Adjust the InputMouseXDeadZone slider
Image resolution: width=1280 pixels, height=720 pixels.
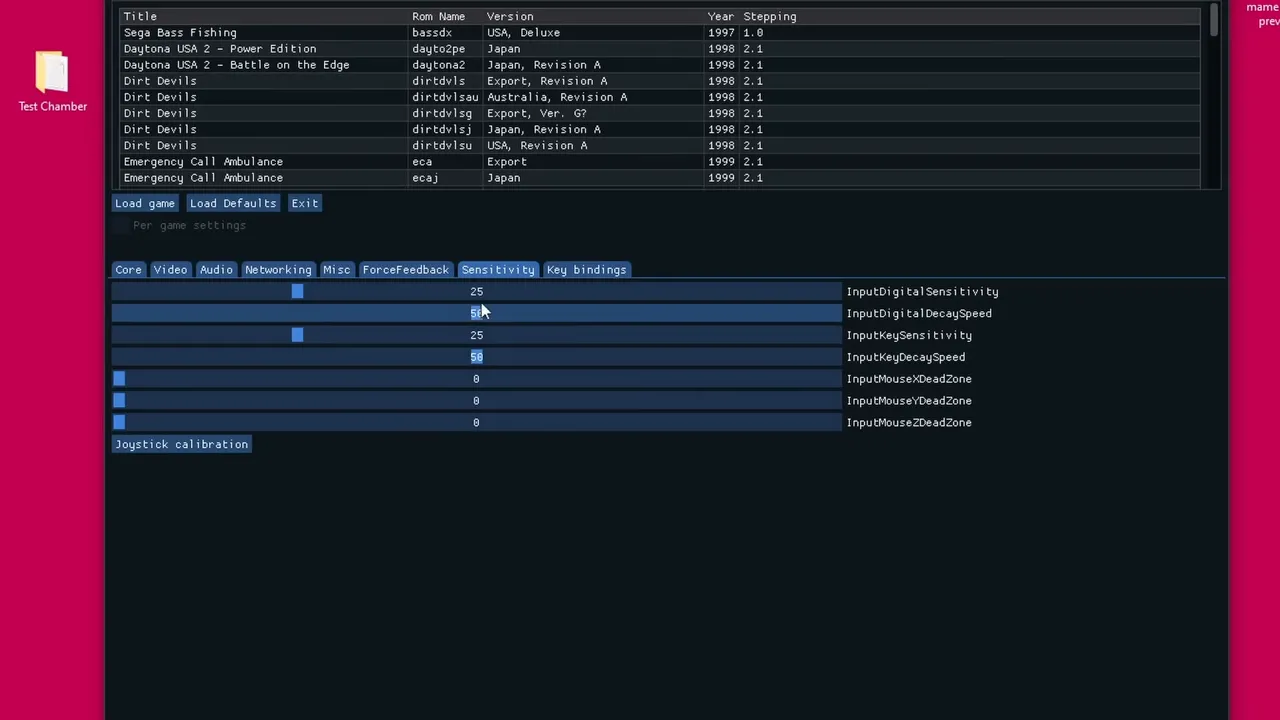point(119,378)
